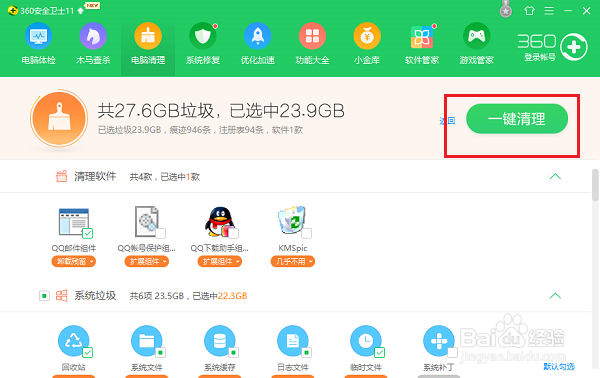Image resolution: width=600 pixels, height=378 pixels.
Task: Check the KMSpic checkbox
Action: (x=307, y=233)
